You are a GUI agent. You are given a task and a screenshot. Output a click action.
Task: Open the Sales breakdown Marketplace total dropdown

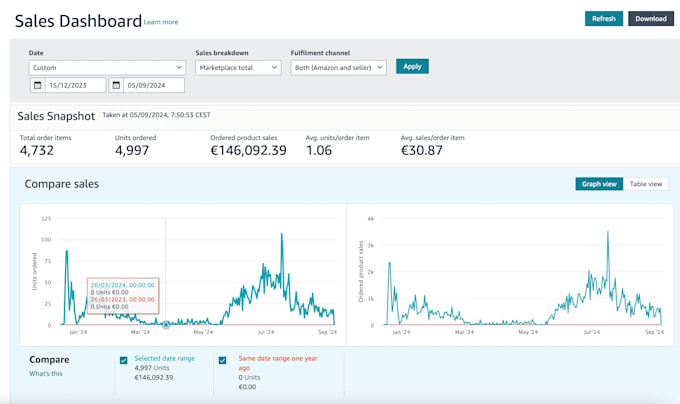click(x=238, y=68)
